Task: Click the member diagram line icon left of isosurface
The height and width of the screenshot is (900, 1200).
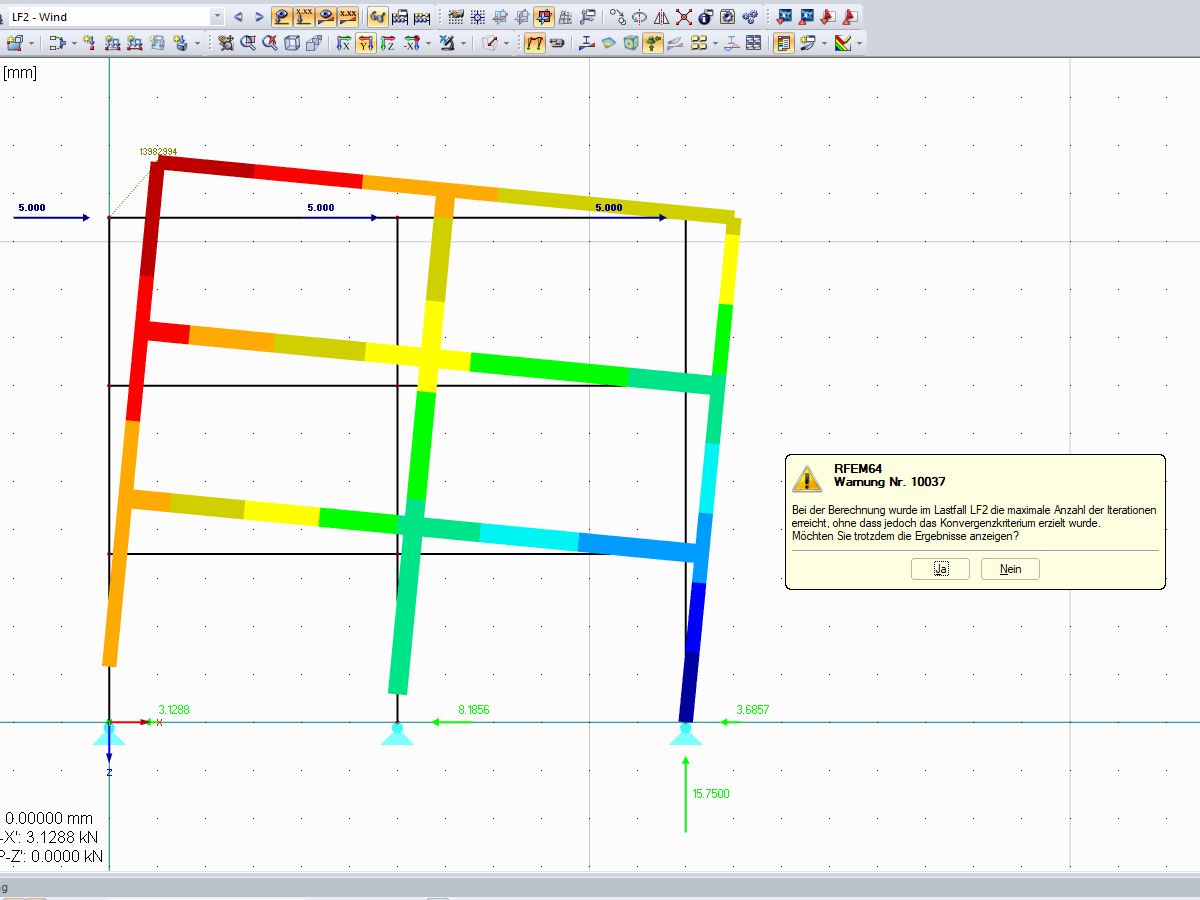Action: (586, 43)
